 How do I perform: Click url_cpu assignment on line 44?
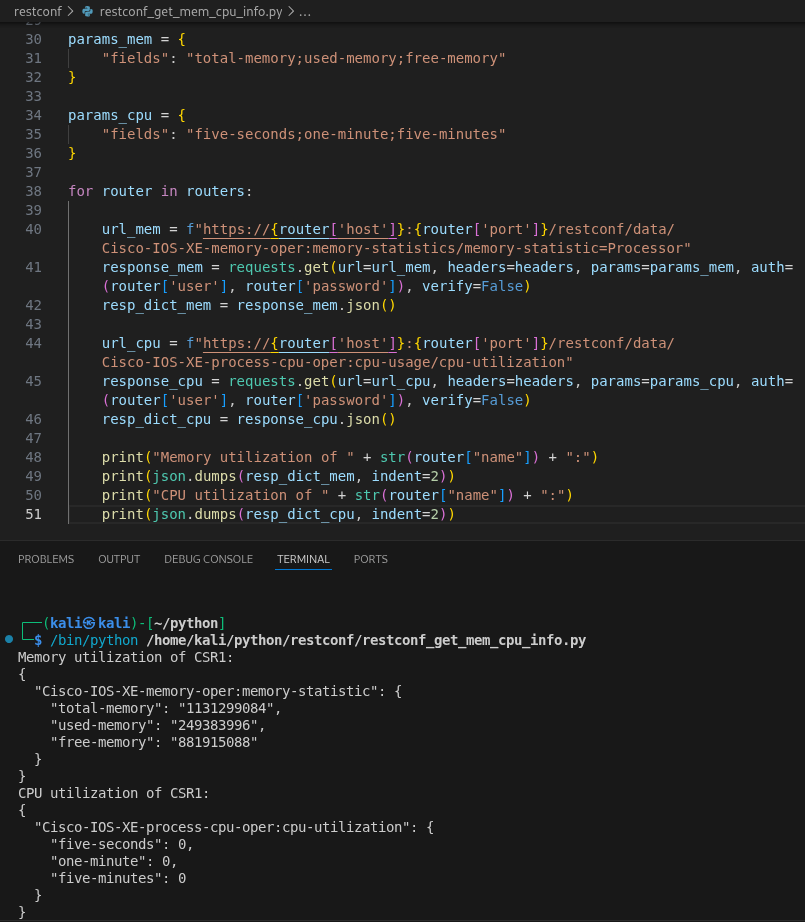click(x=131, y=343)
